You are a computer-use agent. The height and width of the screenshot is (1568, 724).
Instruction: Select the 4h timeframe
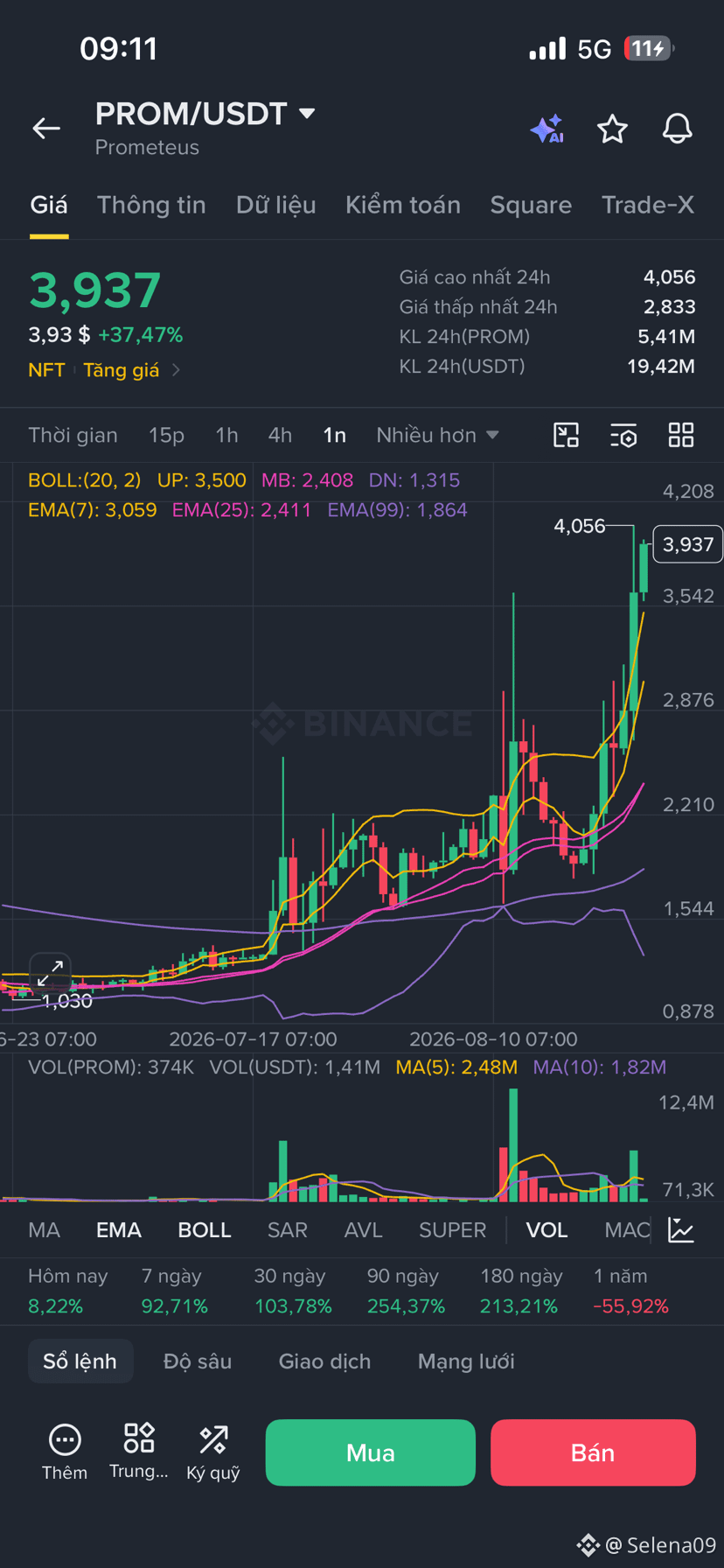pyautogui.click(x=280, y=435)
